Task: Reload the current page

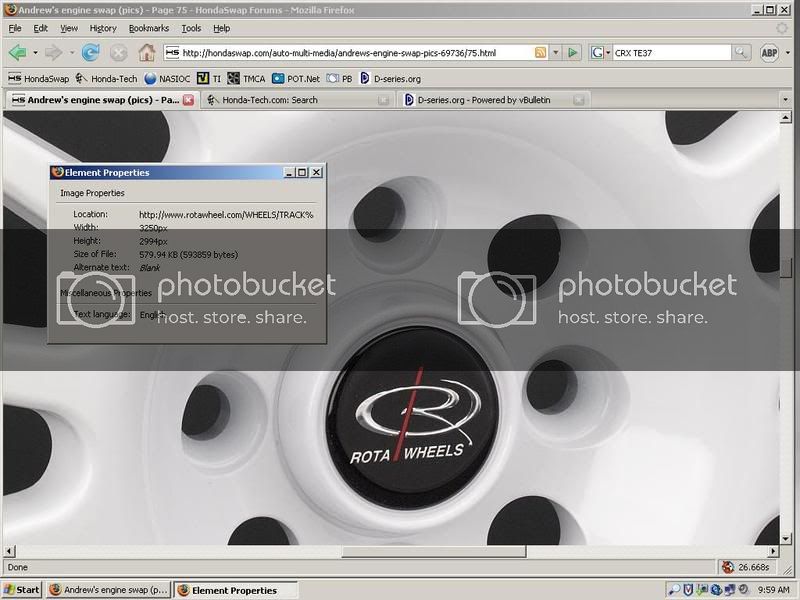Action: coord(91,53)
